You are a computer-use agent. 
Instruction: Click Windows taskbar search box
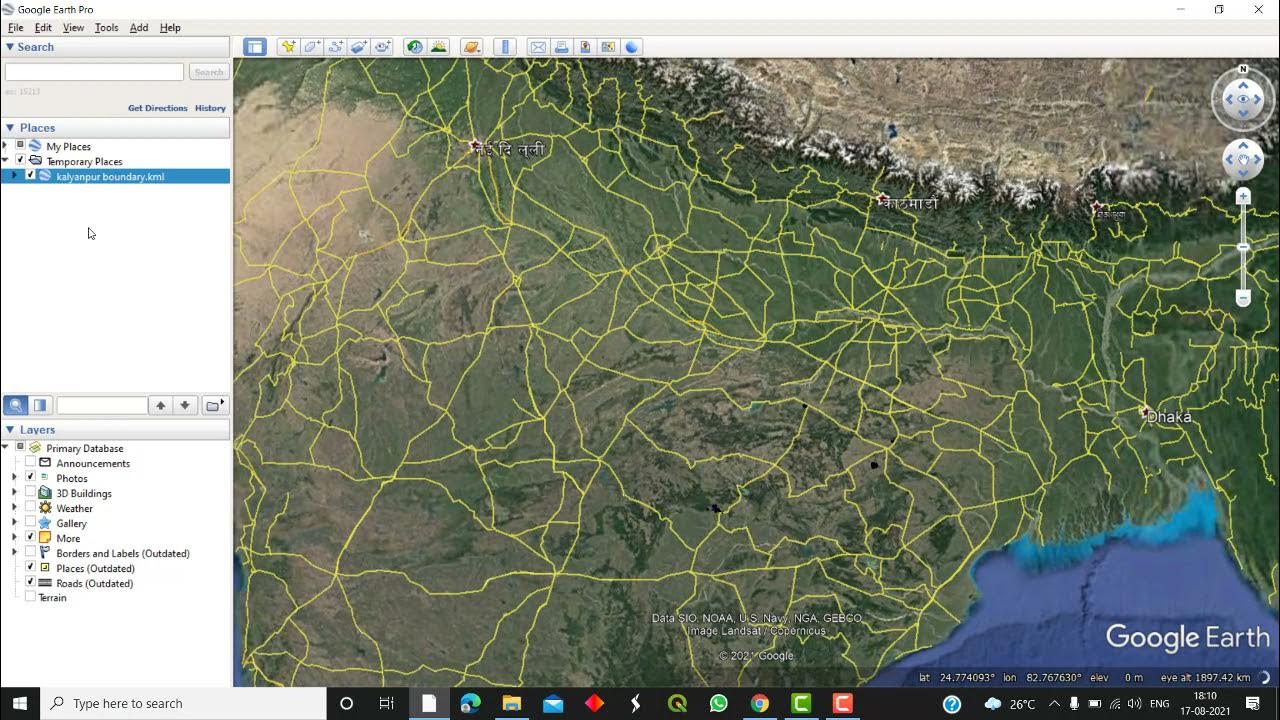point(183,703)
